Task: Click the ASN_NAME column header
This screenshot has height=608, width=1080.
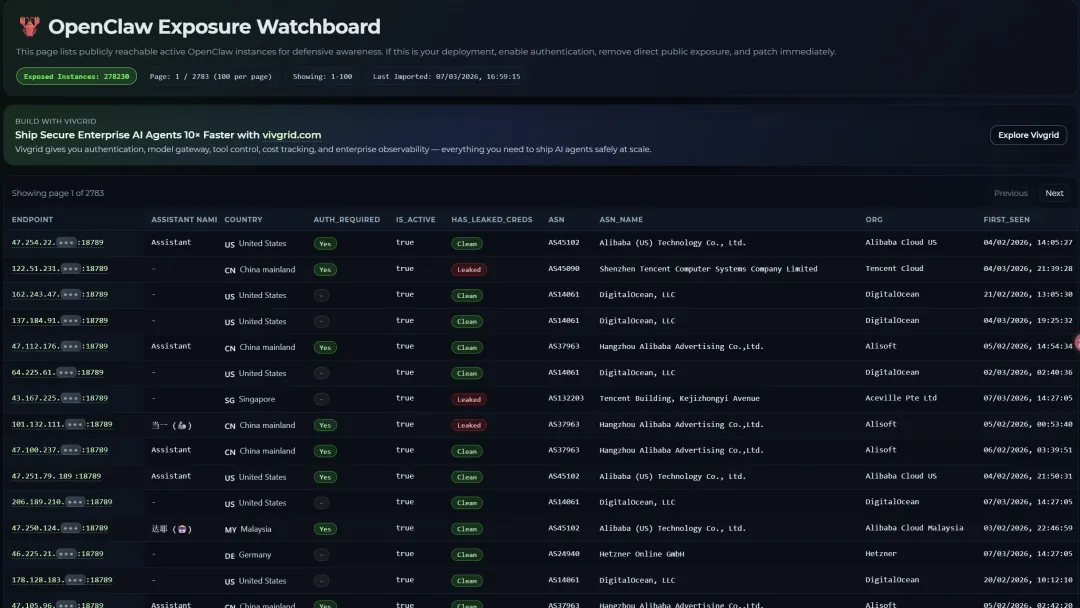Action: (621, 220)
